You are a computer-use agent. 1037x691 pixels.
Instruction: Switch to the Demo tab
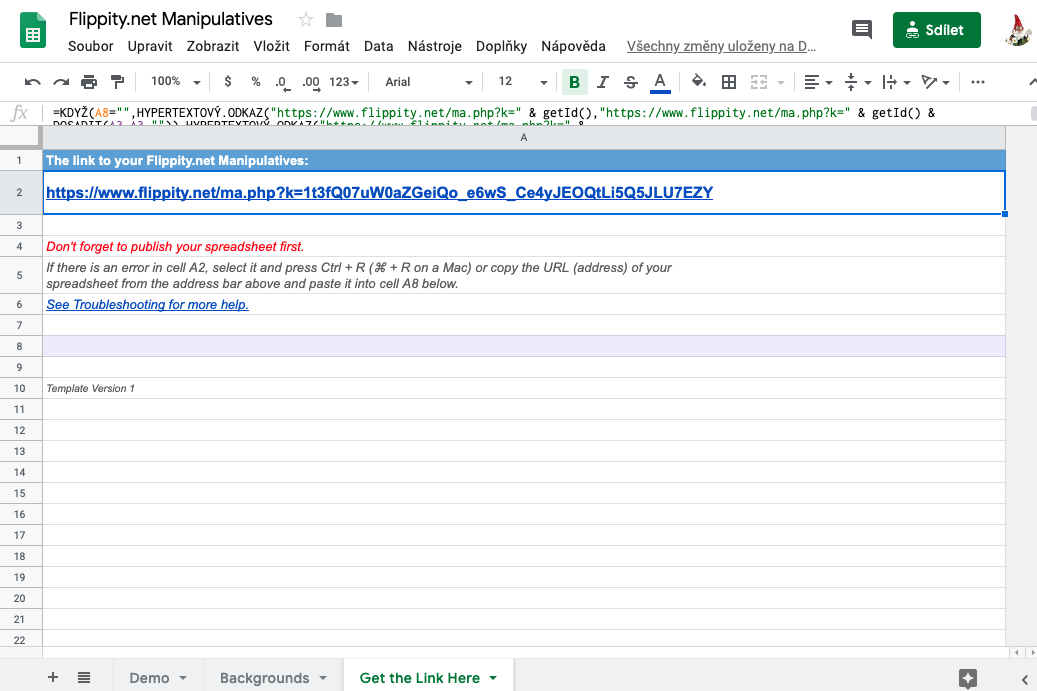[149, 678]
